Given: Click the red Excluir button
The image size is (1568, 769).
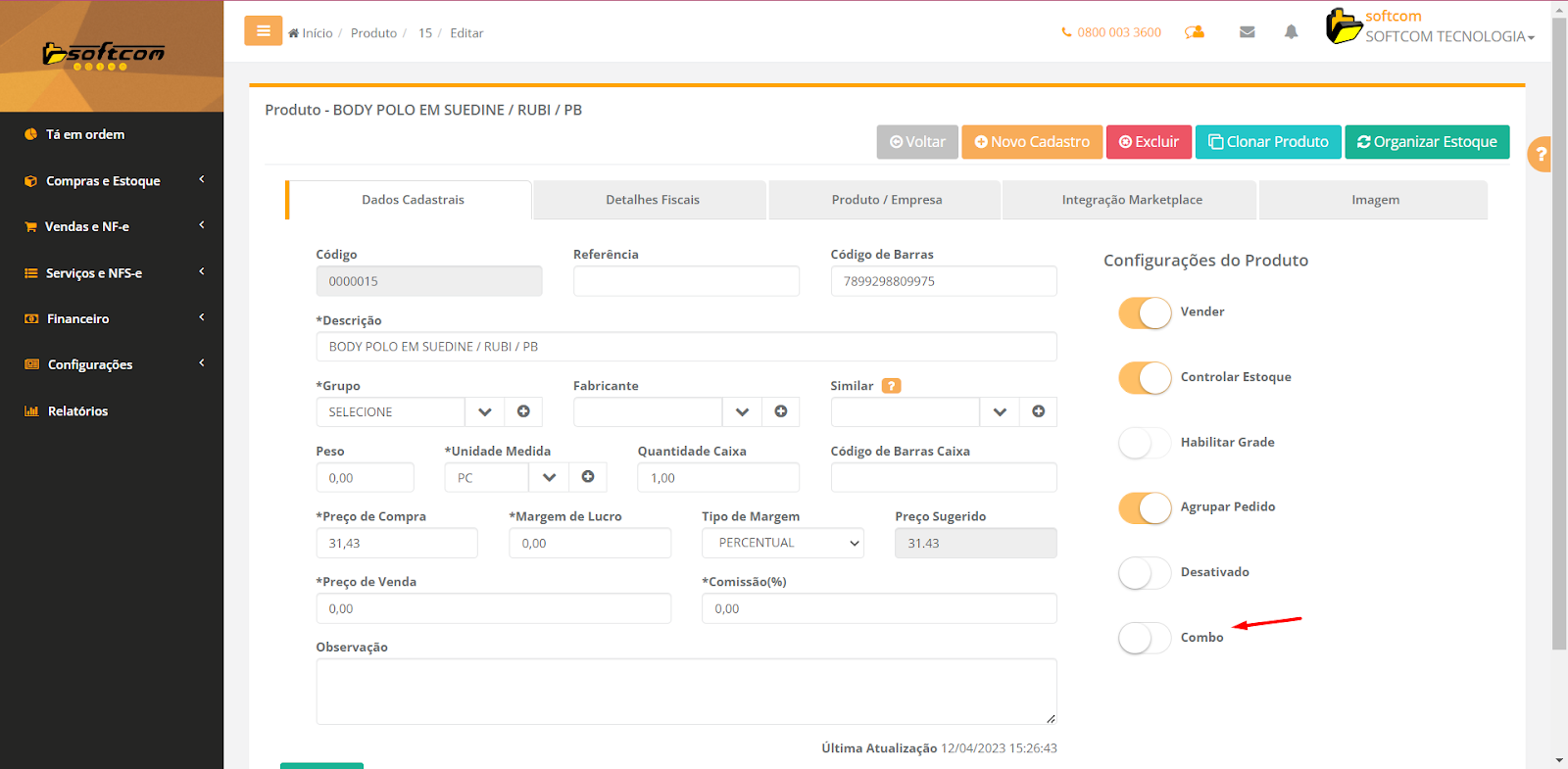Looking at the screenshot, I should point(1149,142).
